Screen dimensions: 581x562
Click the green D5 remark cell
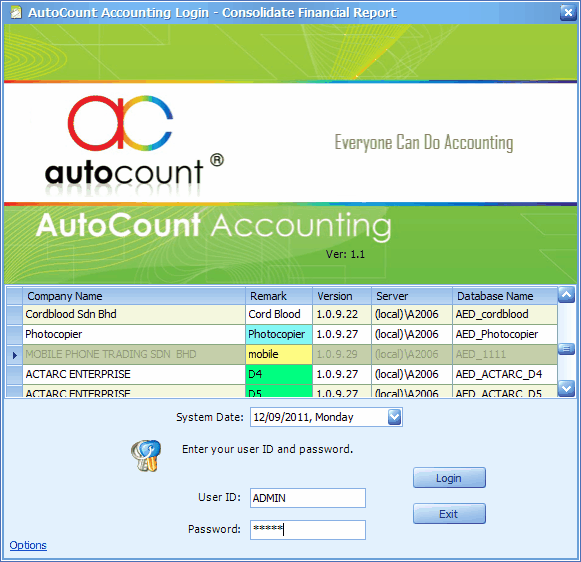[x=279, y=391]
